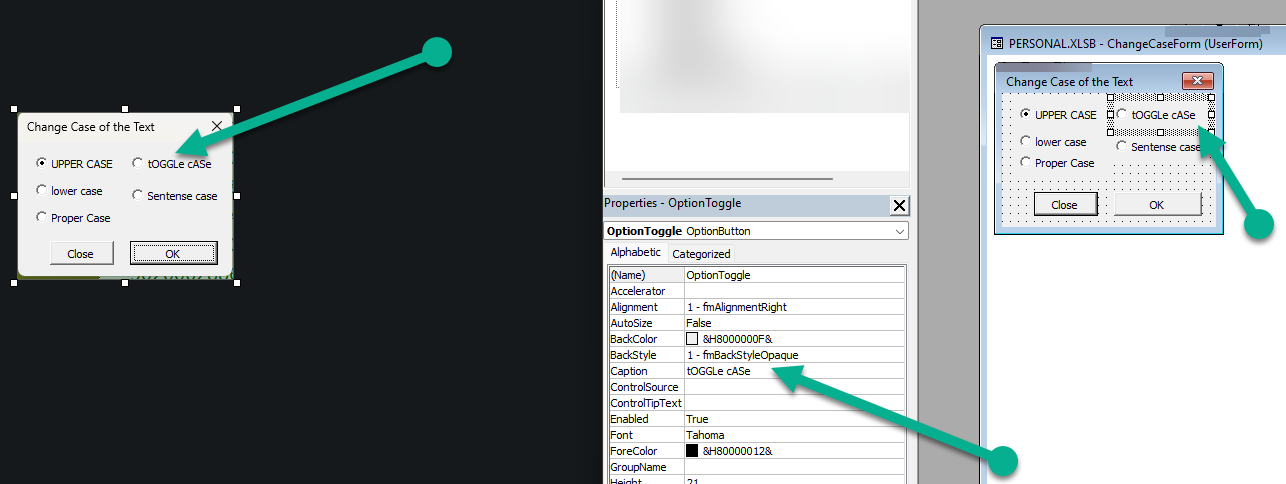
Task: Close the running Change Case dialog with X
Action: tap(217, 127)
